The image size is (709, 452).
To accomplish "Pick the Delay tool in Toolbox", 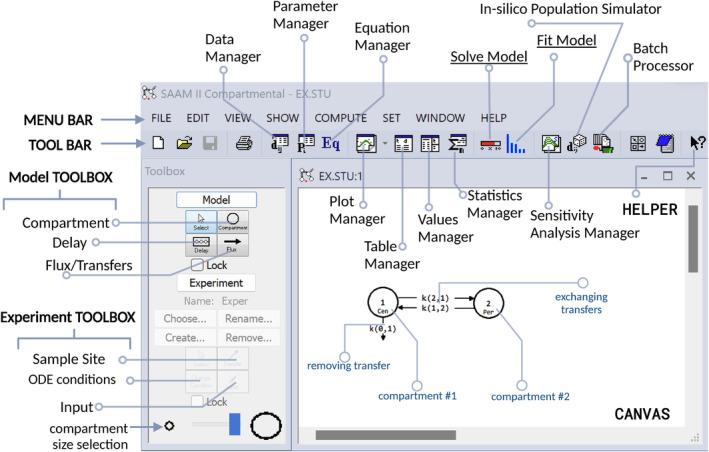I will 201,245.
